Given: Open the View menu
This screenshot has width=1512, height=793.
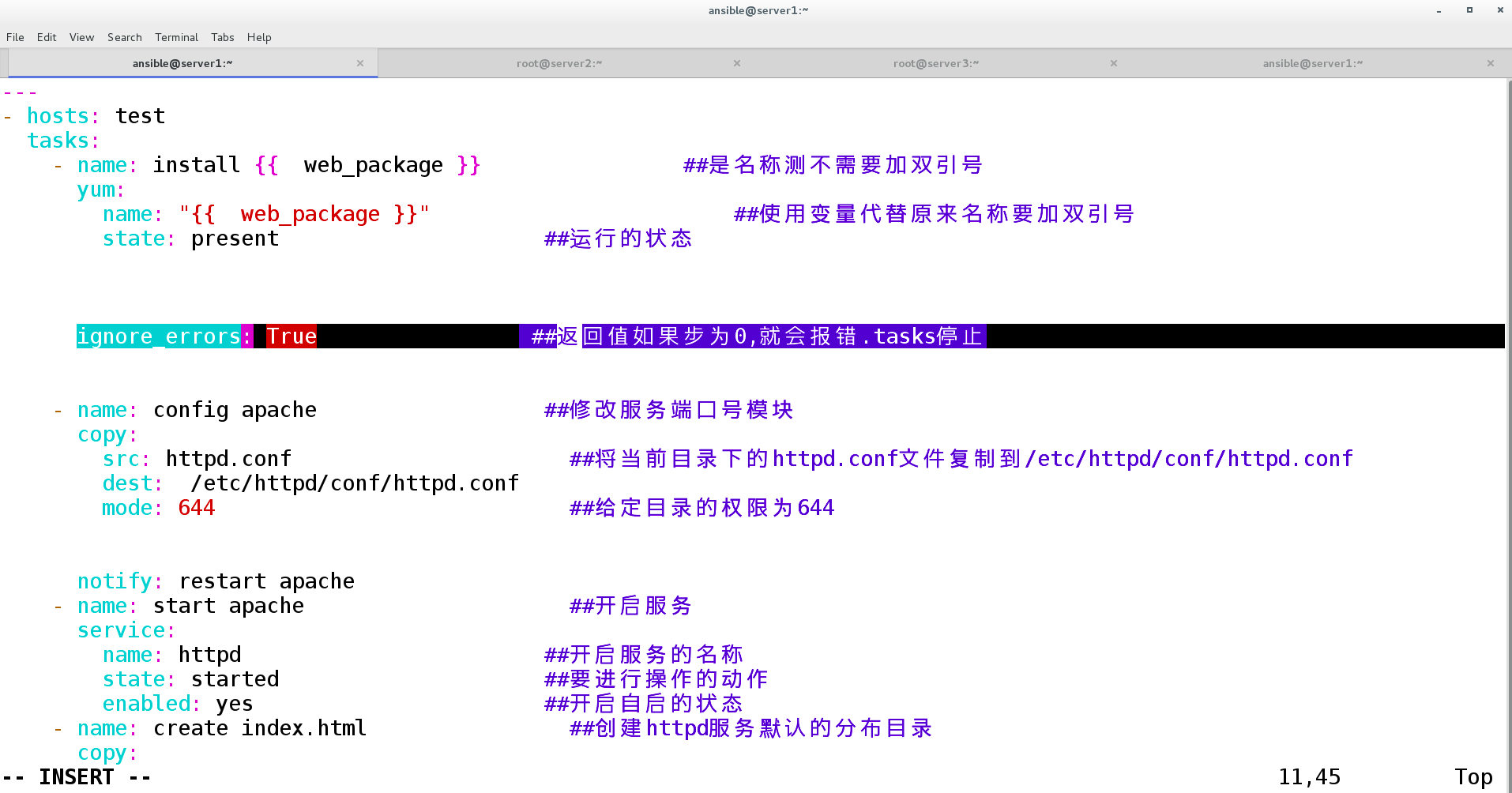Looking at the screenshot, I should tap(81, 37).
